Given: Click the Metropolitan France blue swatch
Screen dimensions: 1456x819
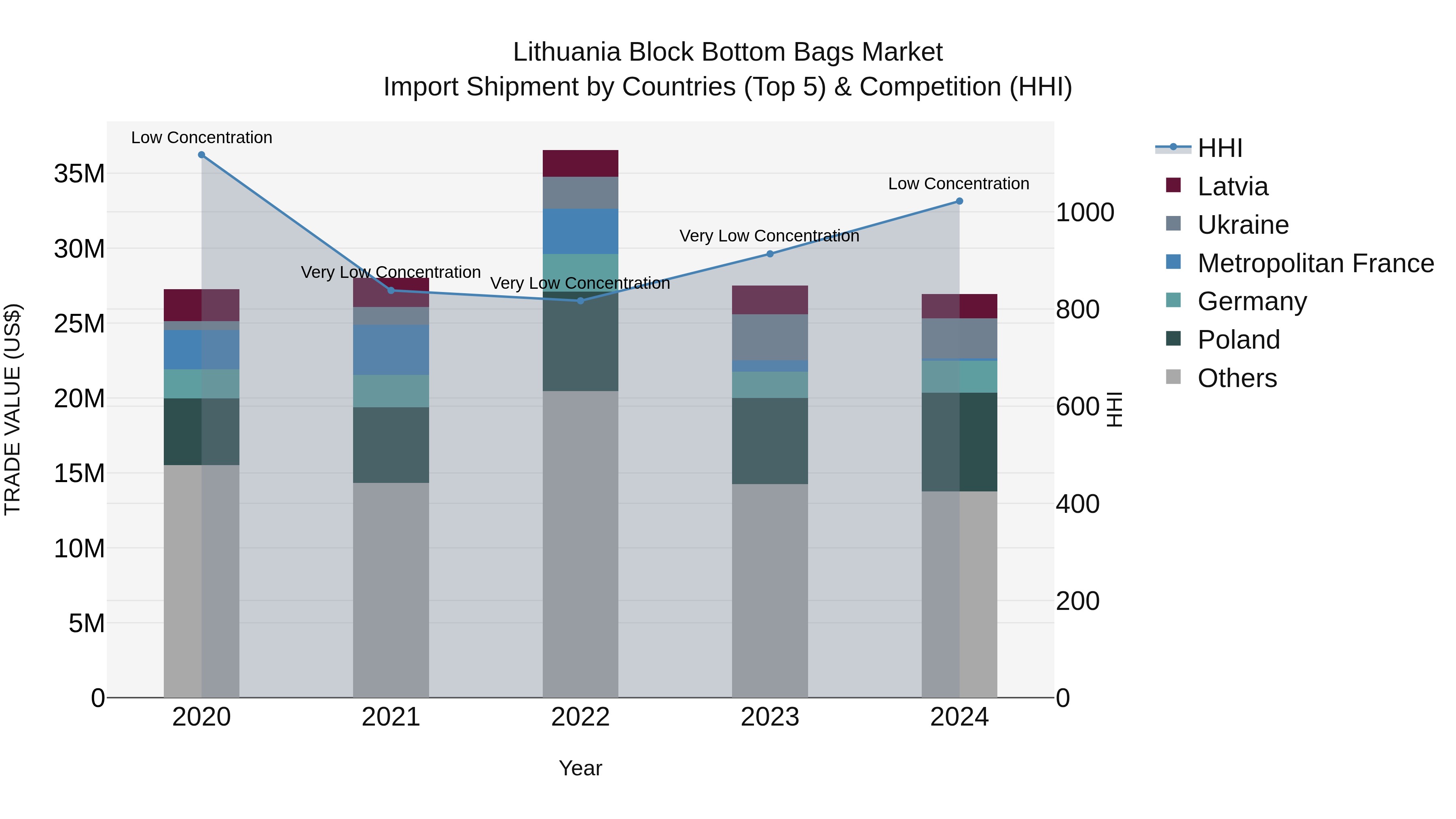Looking at the screenshot, I should tap(1173, 262).
